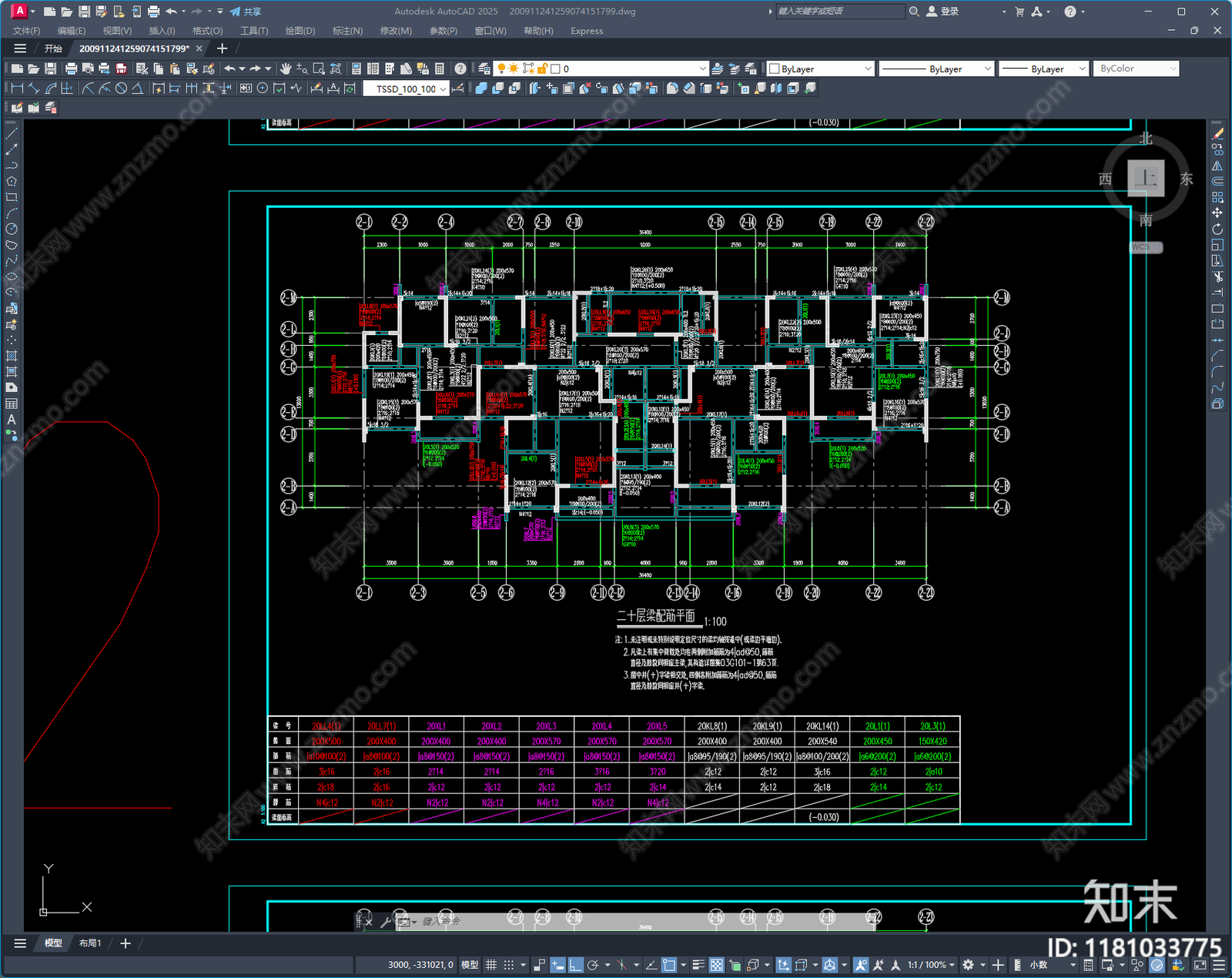Click the Rotate tool in right toolbar
The image size is (1232, 978).
(x=1217, y=229)
